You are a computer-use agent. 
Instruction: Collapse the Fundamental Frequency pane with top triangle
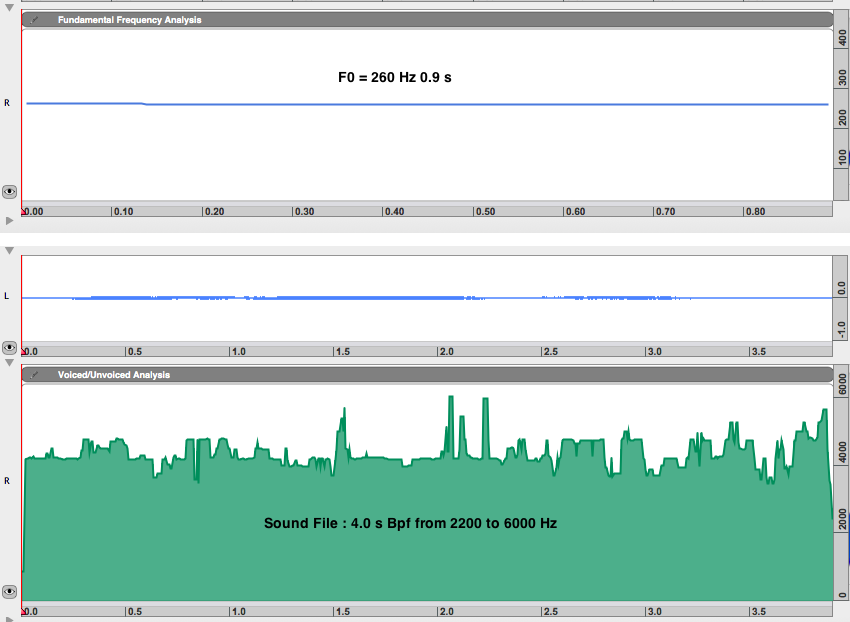point(9,8)
